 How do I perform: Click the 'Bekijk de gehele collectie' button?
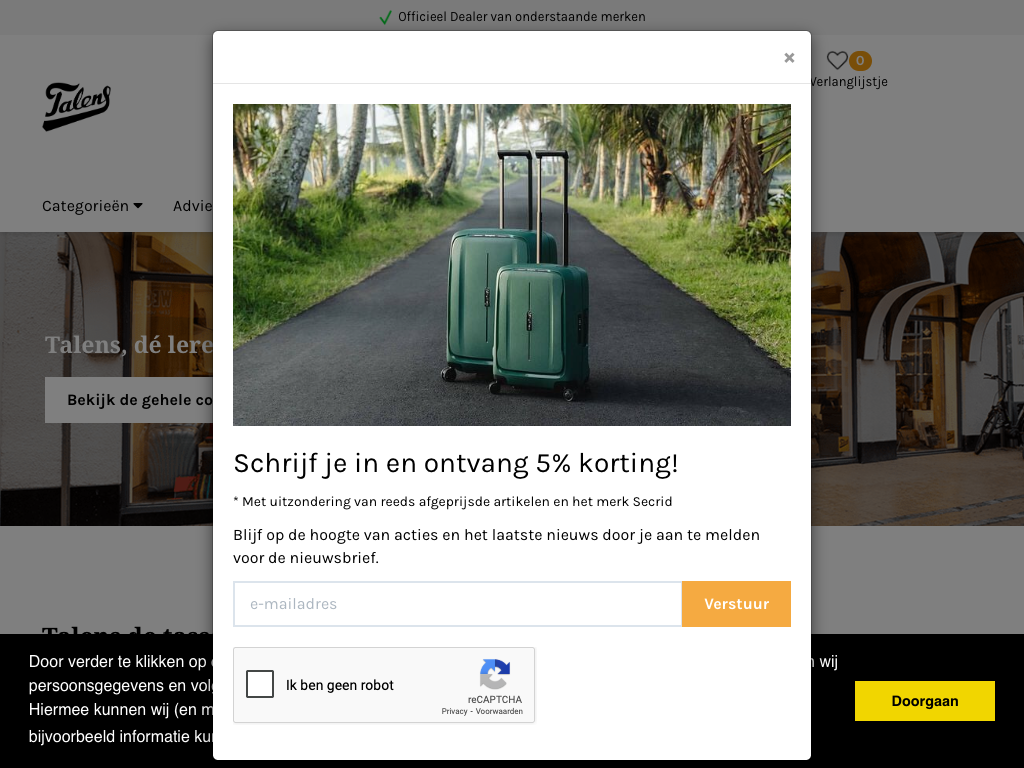click(129, 400)
